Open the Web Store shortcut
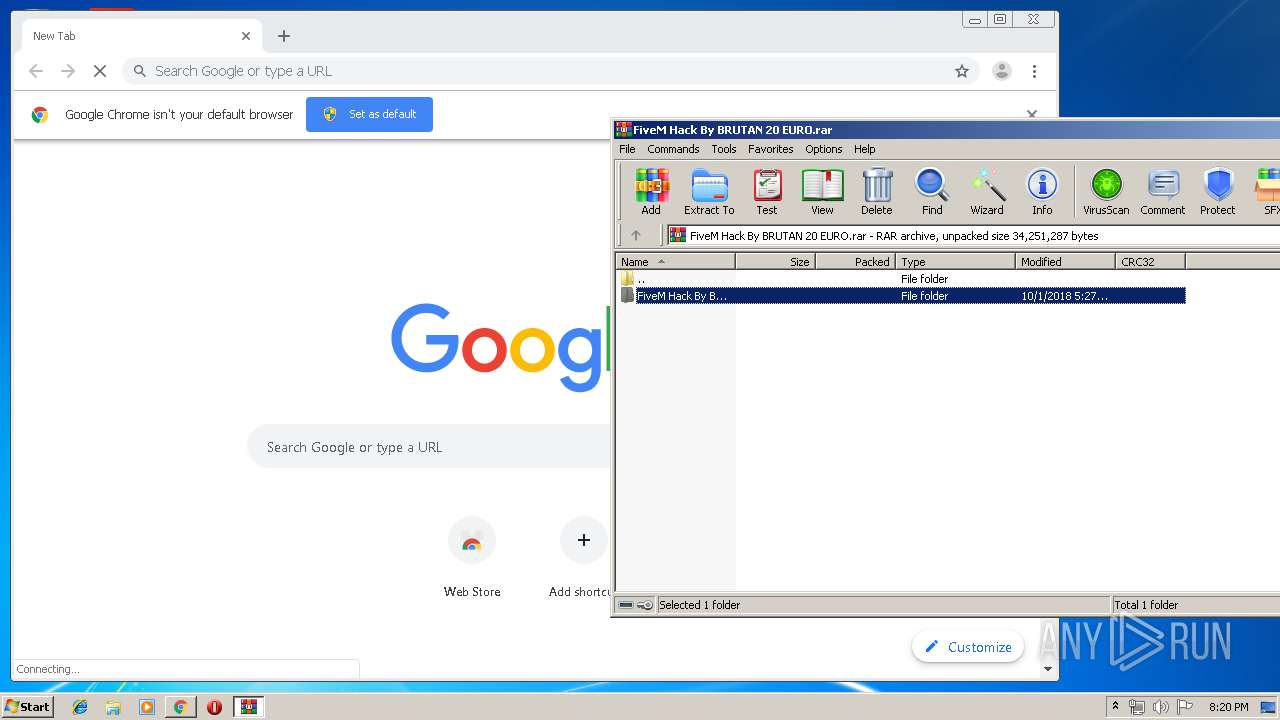The width and height of the screenshot is (1280, 720). [x=472, y=558]
